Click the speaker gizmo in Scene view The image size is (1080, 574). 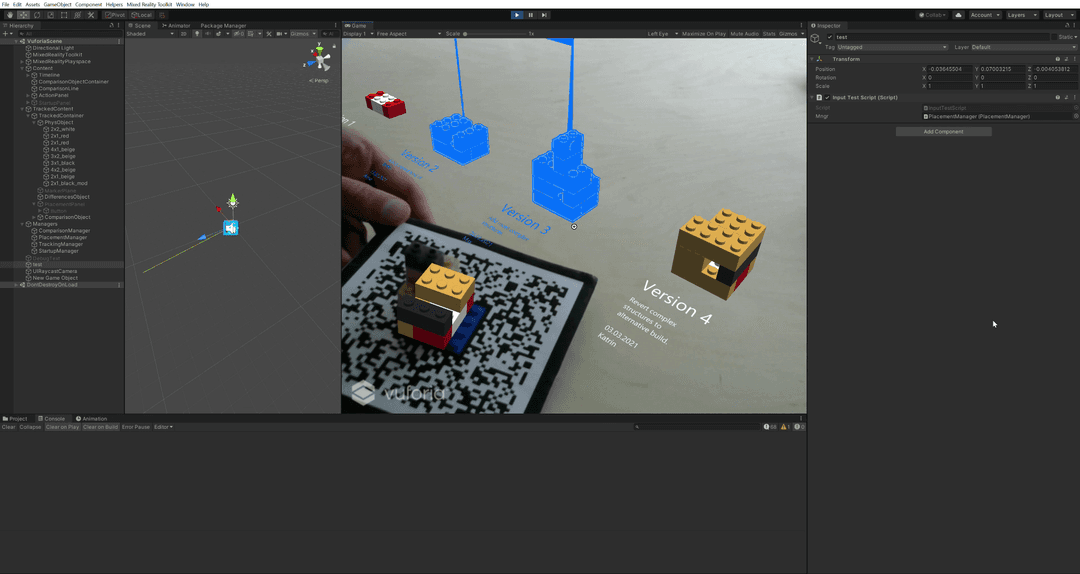coord(231,227)
